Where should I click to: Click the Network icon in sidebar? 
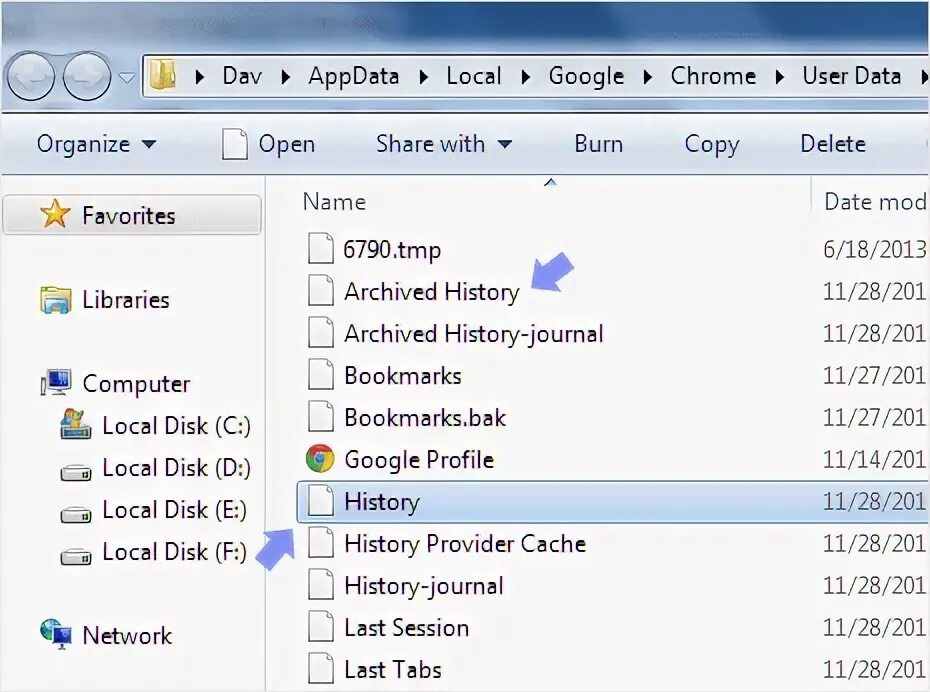[x=56, y=634]
